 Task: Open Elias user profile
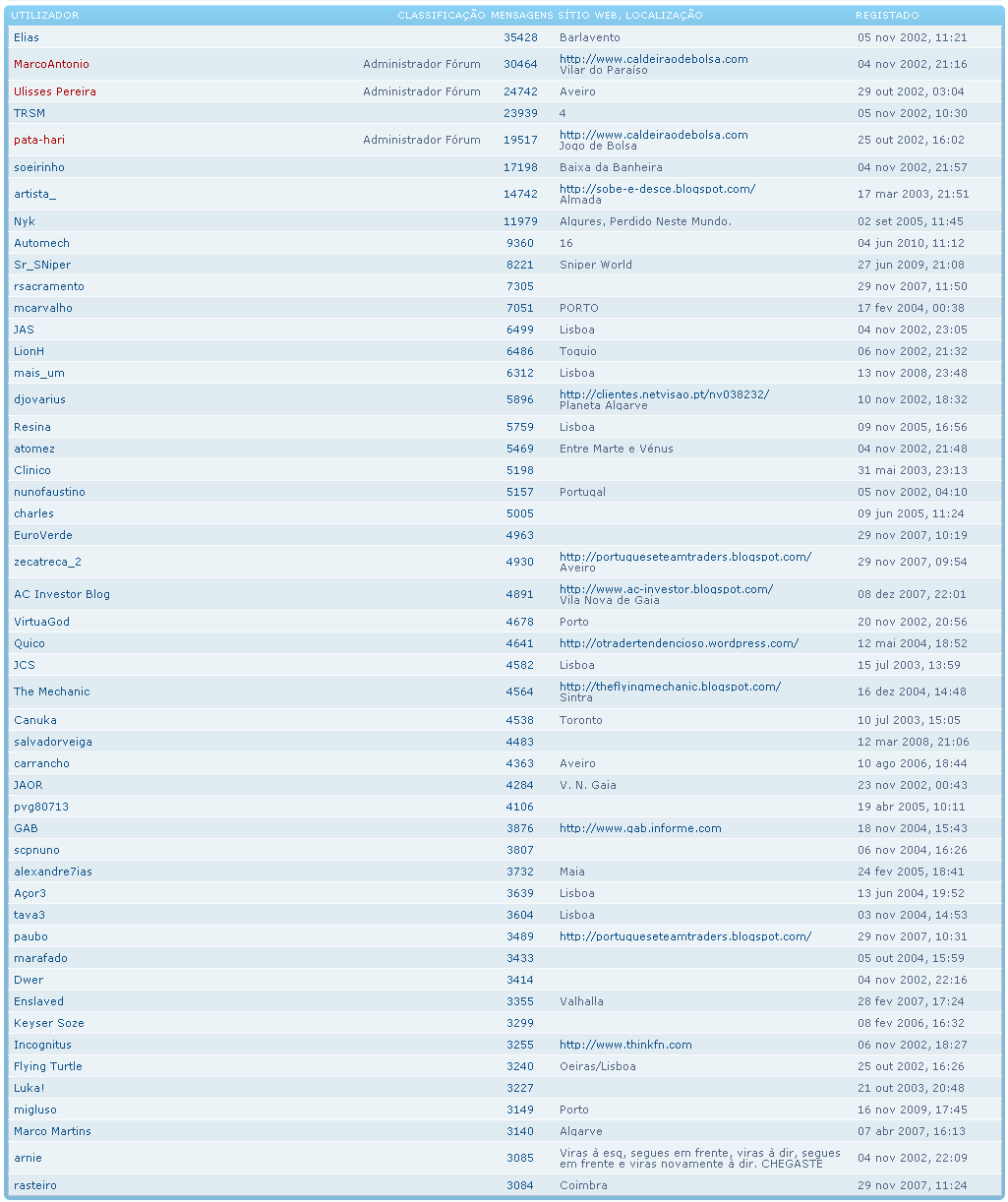point(27,37)
